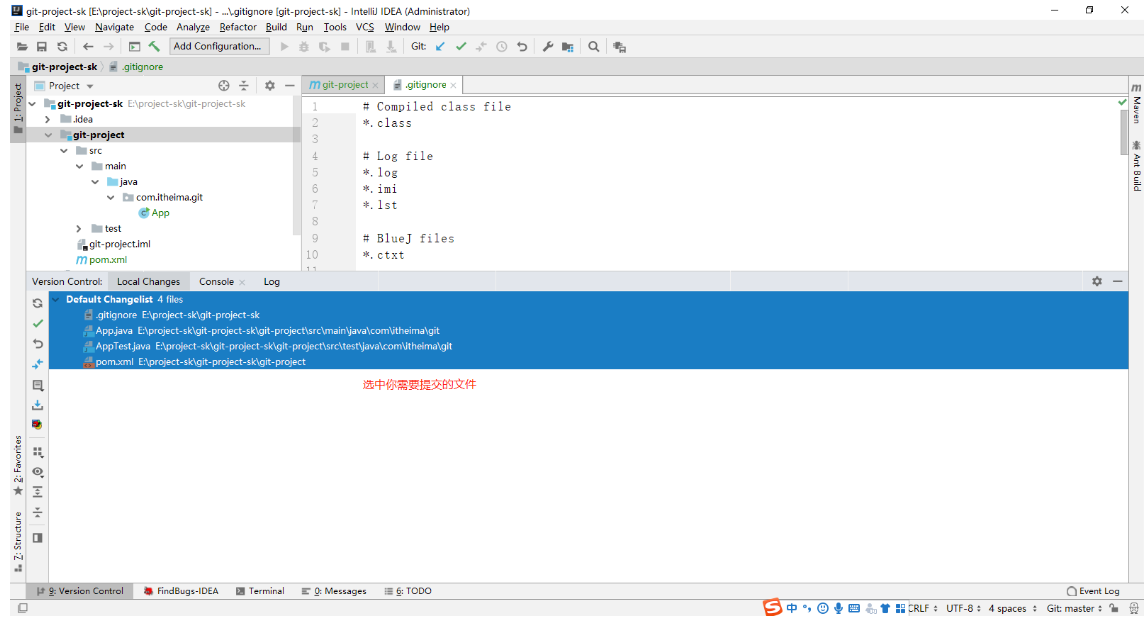This screenshot has height=624, width=1146.
Task: Click Collapse All in Version Control sidebar
Action: (x=37, y=512)
